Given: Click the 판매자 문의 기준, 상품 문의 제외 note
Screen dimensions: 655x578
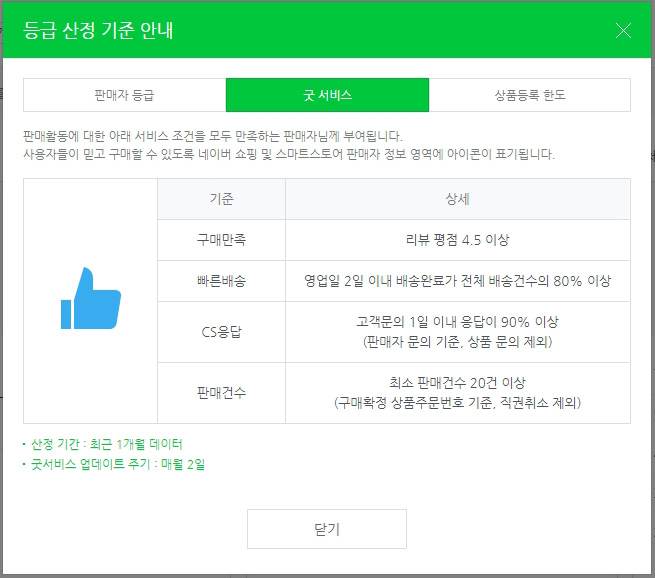Looking at the screenshot, I should point(457,342).
